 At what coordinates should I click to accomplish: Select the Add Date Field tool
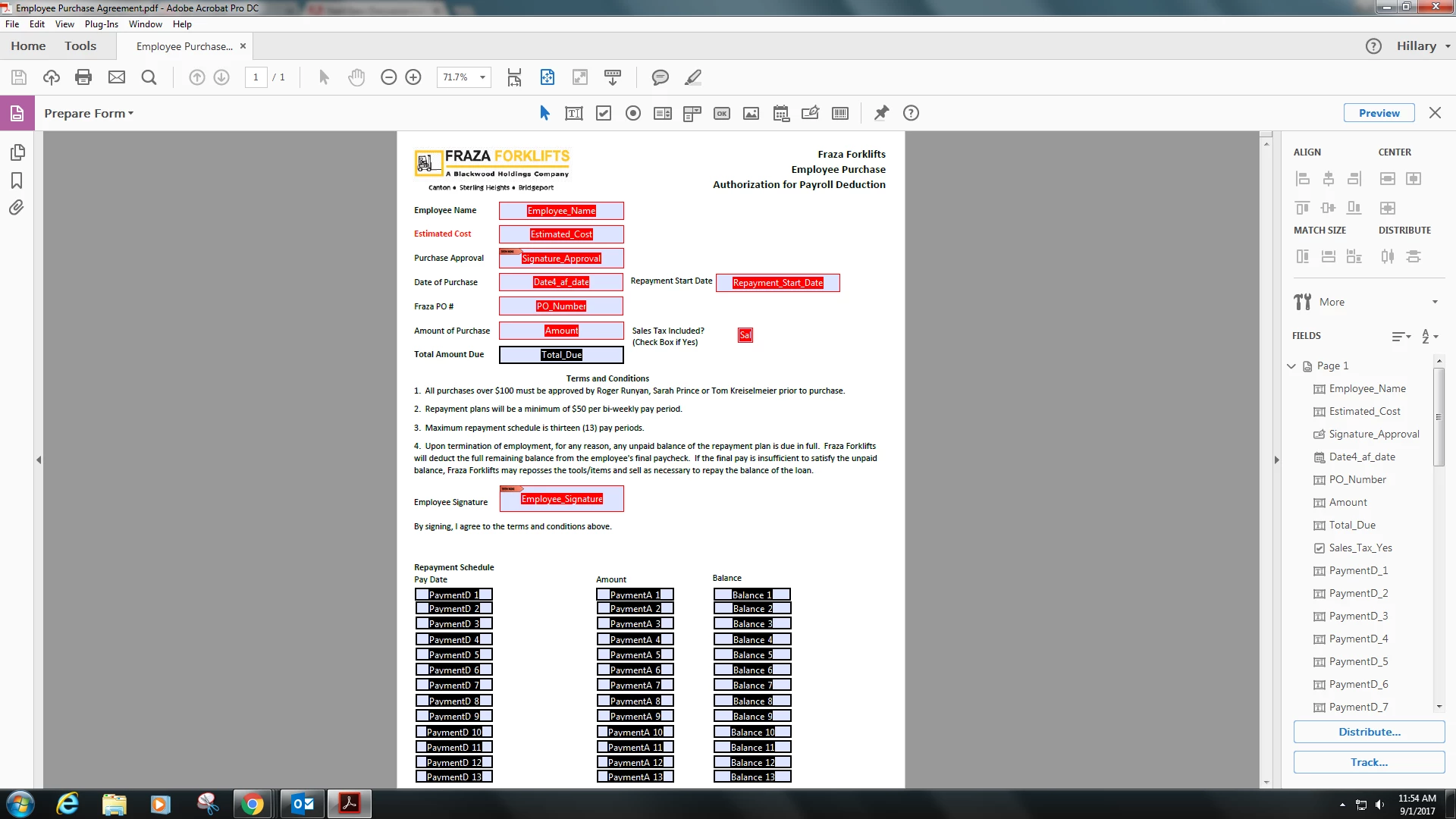point(781,114)
